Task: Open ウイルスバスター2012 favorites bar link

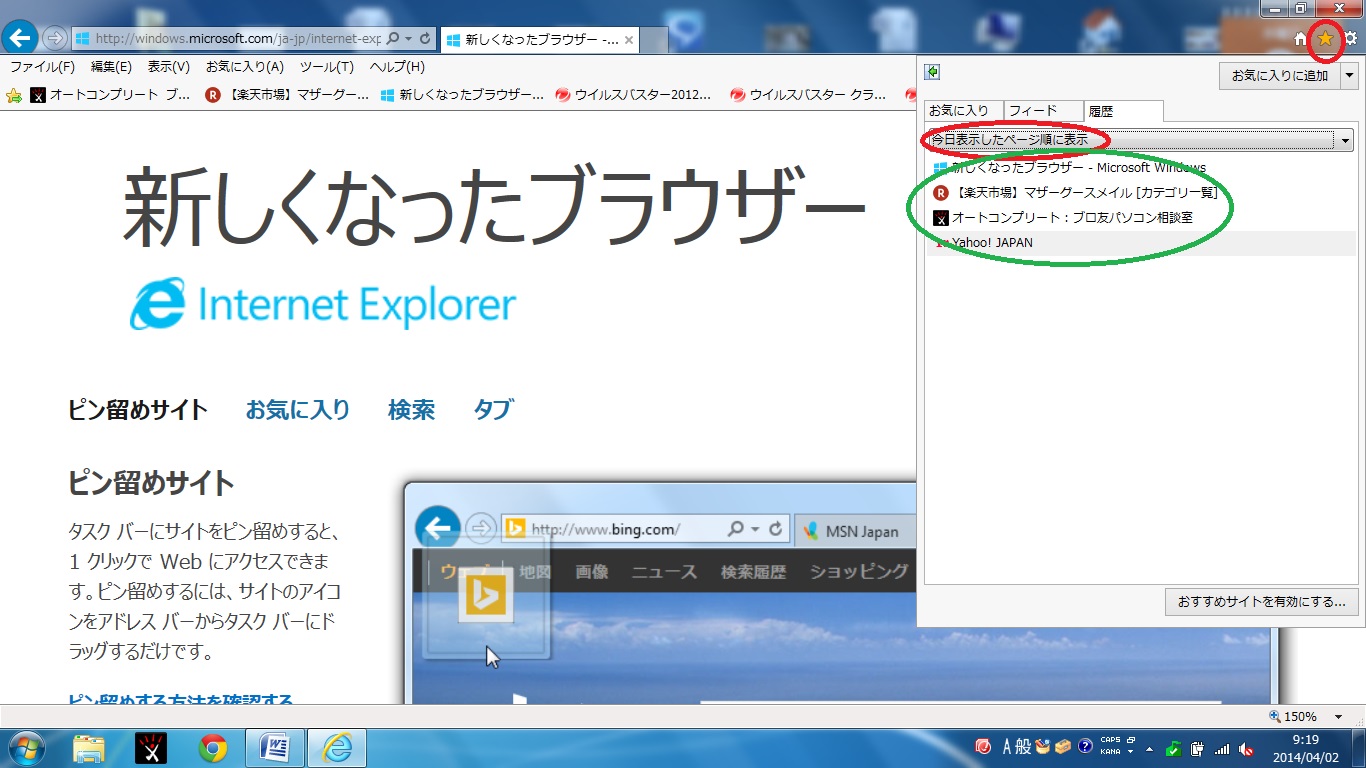Action: 634,95
